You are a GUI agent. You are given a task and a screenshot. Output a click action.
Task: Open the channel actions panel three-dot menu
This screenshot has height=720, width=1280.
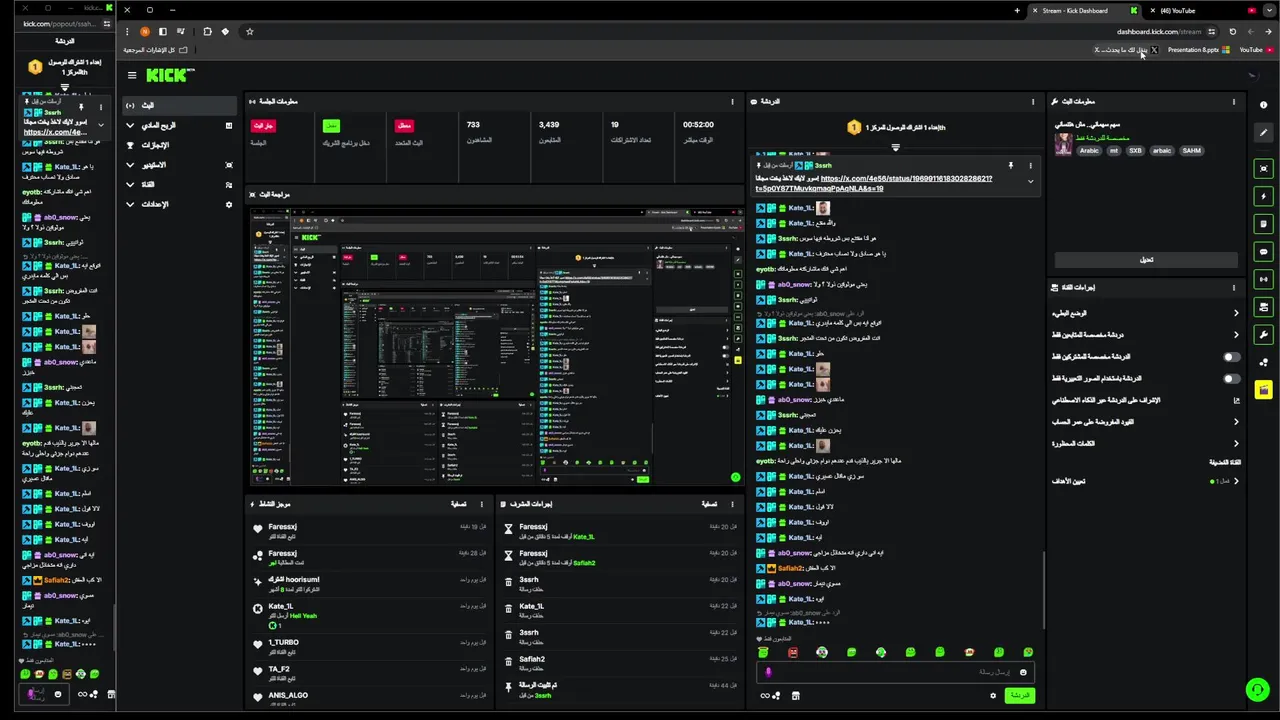(1233, 287)
